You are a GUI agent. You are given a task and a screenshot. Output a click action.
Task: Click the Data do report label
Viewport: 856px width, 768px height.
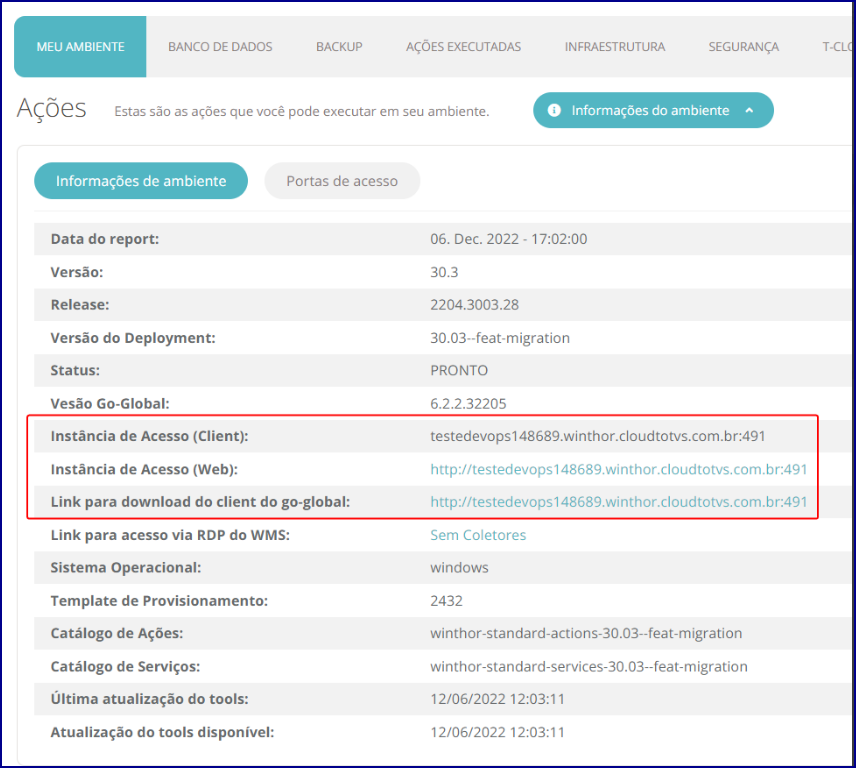105,239
